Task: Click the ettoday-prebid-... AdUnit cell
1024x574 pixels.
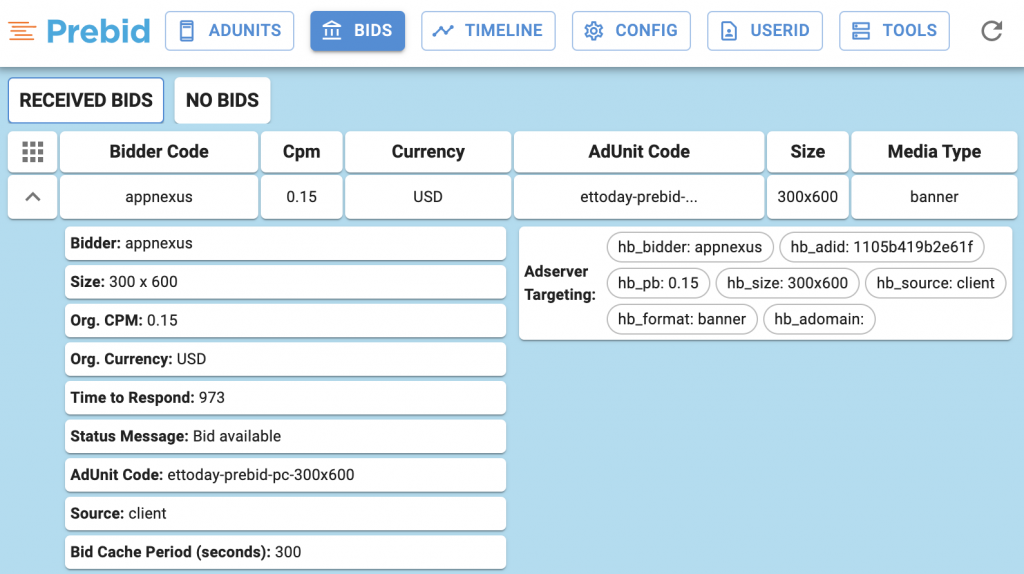Action: pos(639,197)
